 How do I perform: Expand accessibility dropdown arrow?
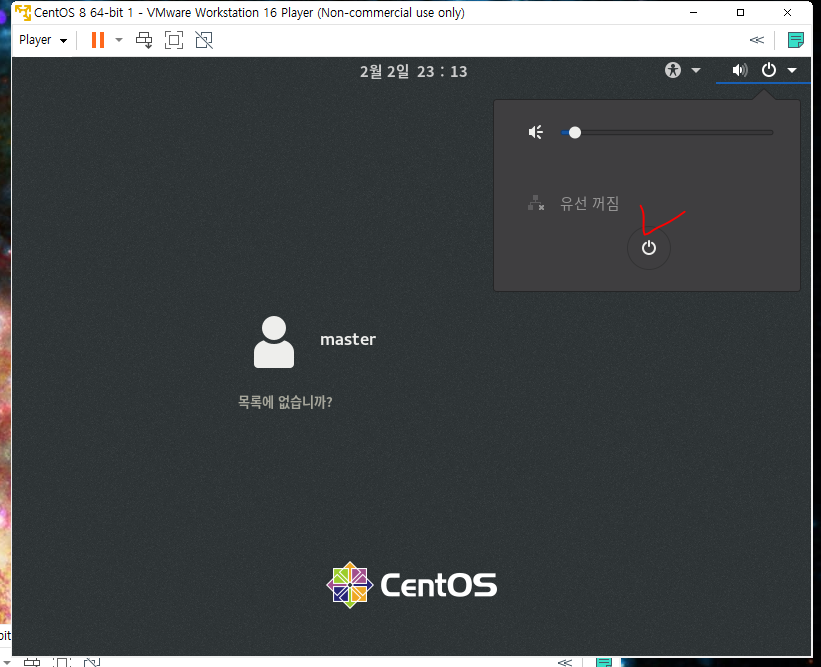[x=696, y=70]
